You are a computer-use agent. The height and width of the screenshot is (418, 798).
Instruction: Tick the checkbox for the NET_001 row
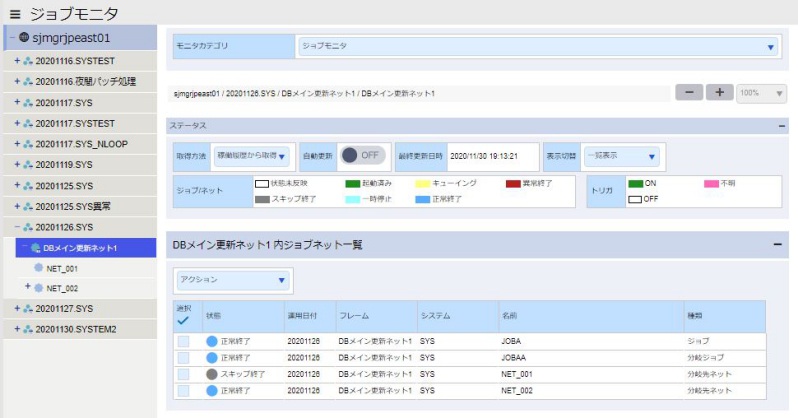pos(183,374)
